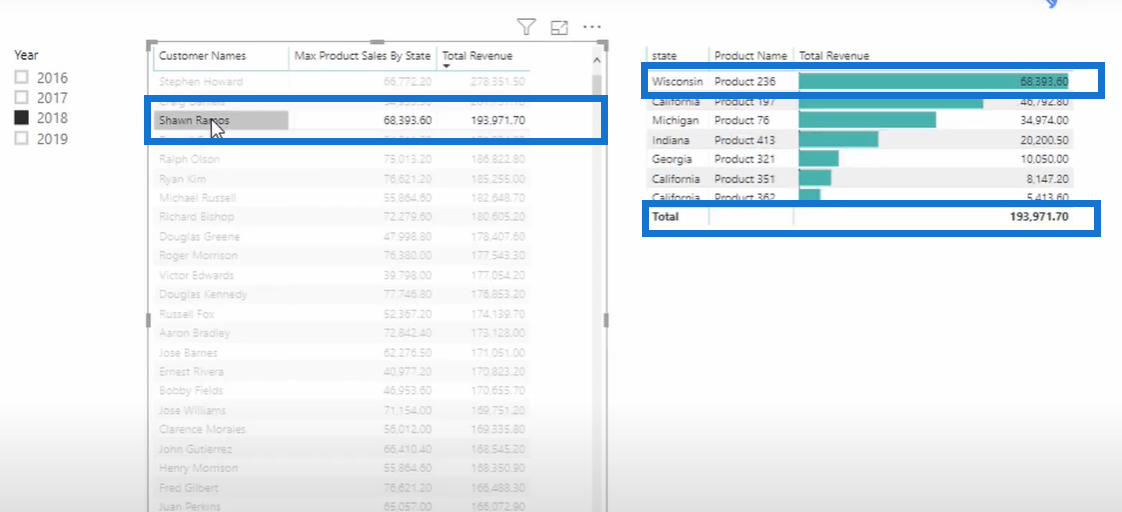Screen dimensions: 1122x512
Task: Click the customer table scrollbar up arrow
Action: coord(597,61)
